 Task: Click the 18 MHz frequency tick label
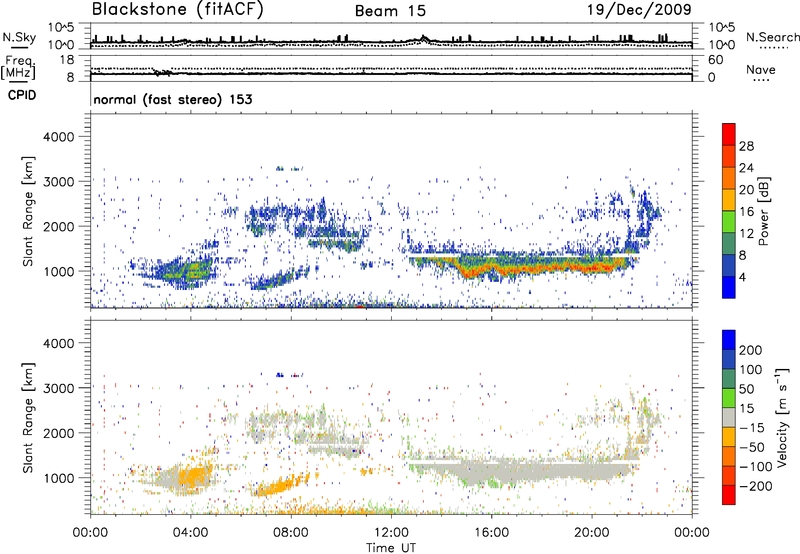tap(67, 60)
